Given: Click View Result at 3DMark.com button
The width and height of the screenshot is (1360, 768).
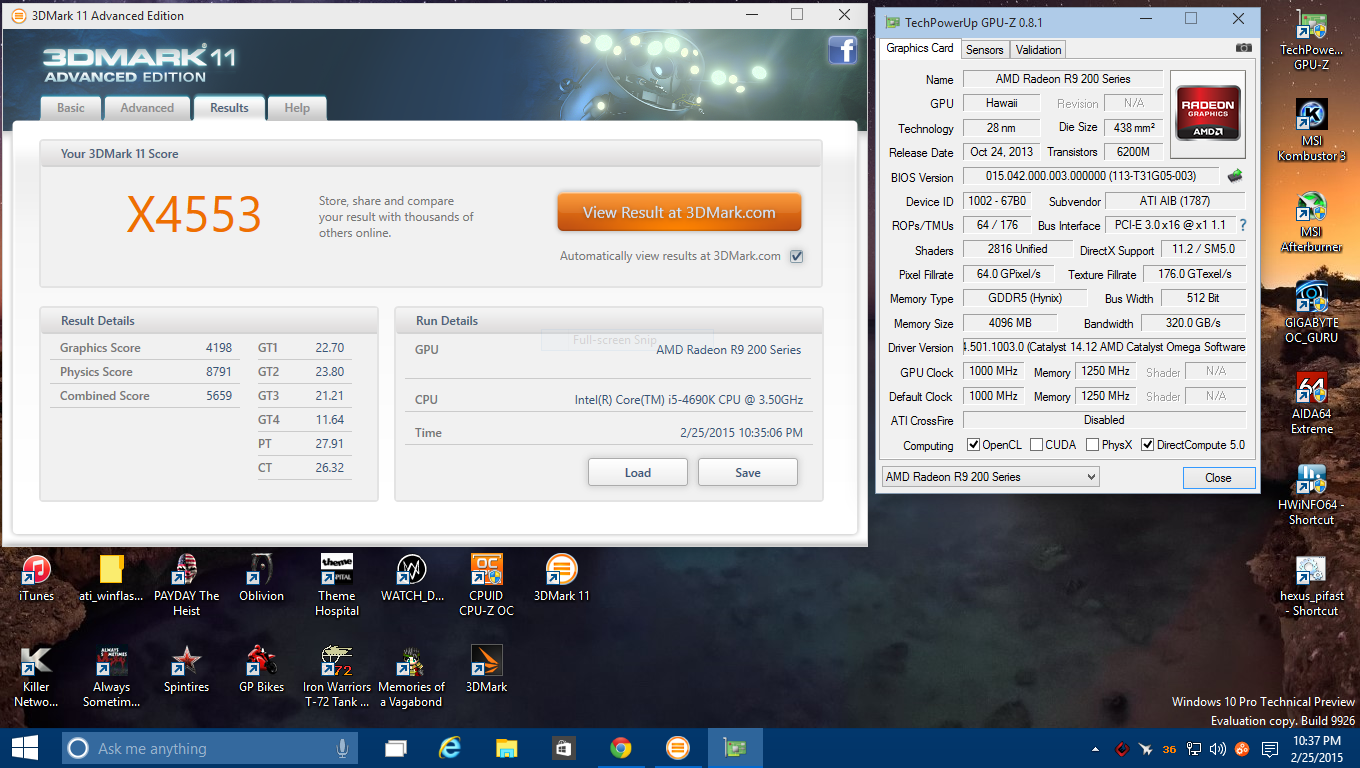Looking at the screenshot, I should [x=679, y=212].
